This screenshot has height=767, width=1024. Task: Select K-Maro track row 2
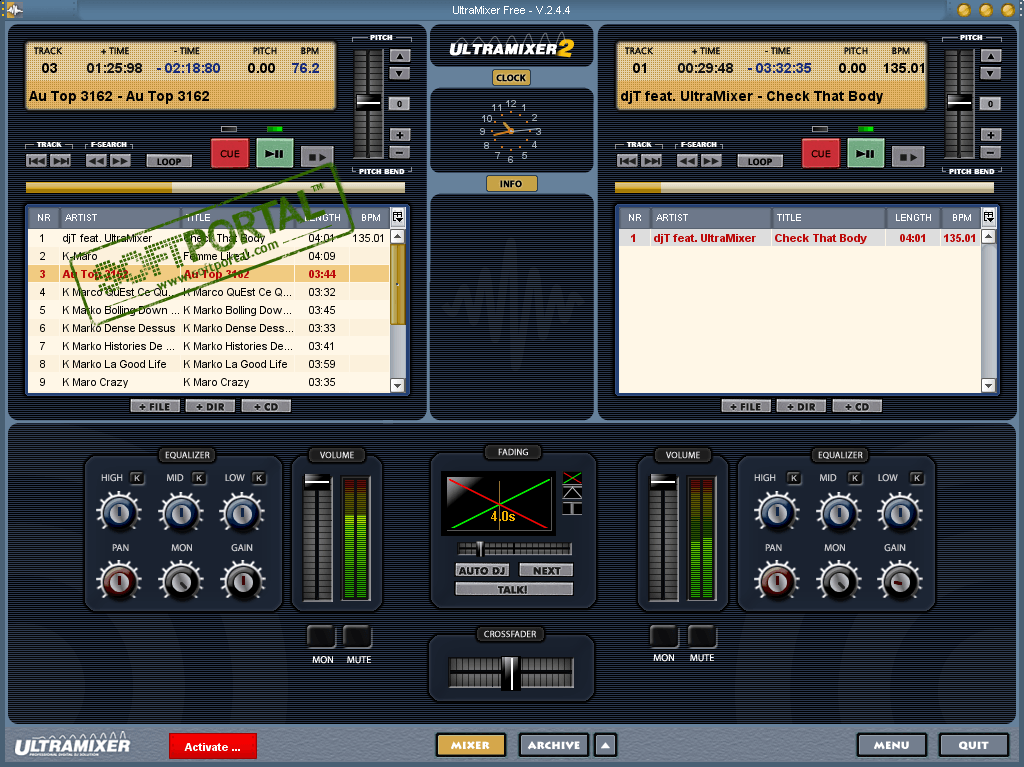click(208, 256)
